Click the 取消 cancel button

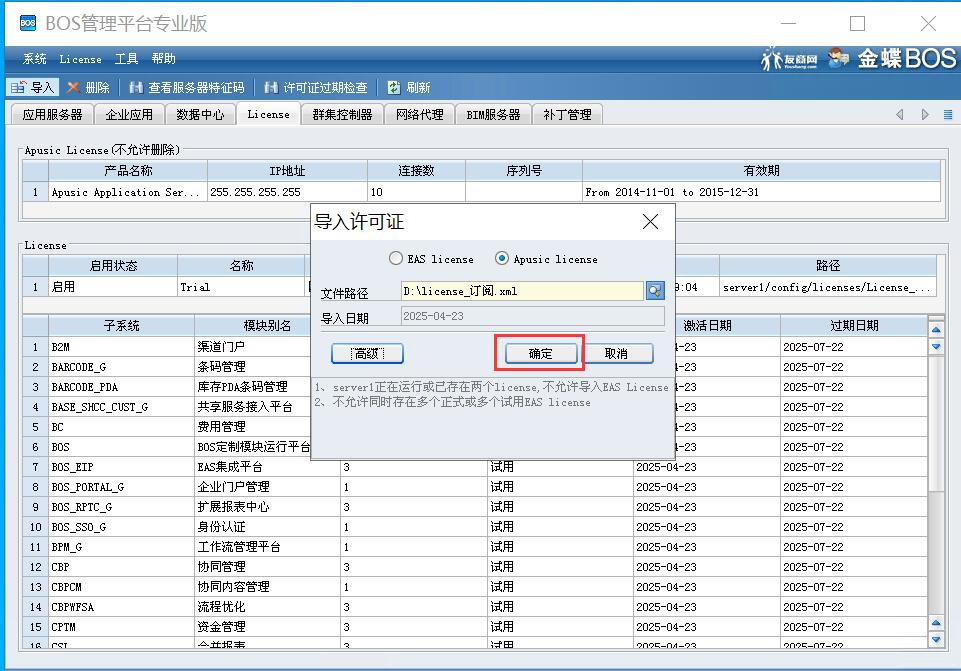[617, 354]
